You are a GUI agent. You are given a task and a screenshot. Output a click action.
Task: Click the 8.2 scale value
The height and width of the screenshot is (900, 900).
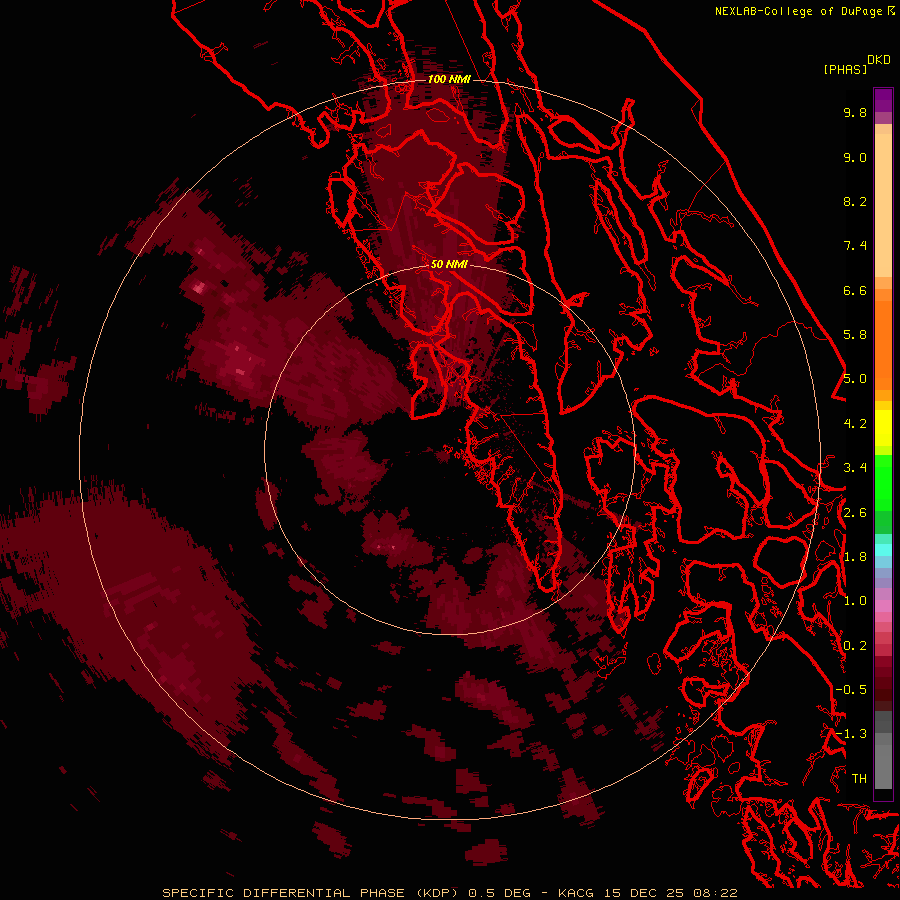tap(855, 201)
